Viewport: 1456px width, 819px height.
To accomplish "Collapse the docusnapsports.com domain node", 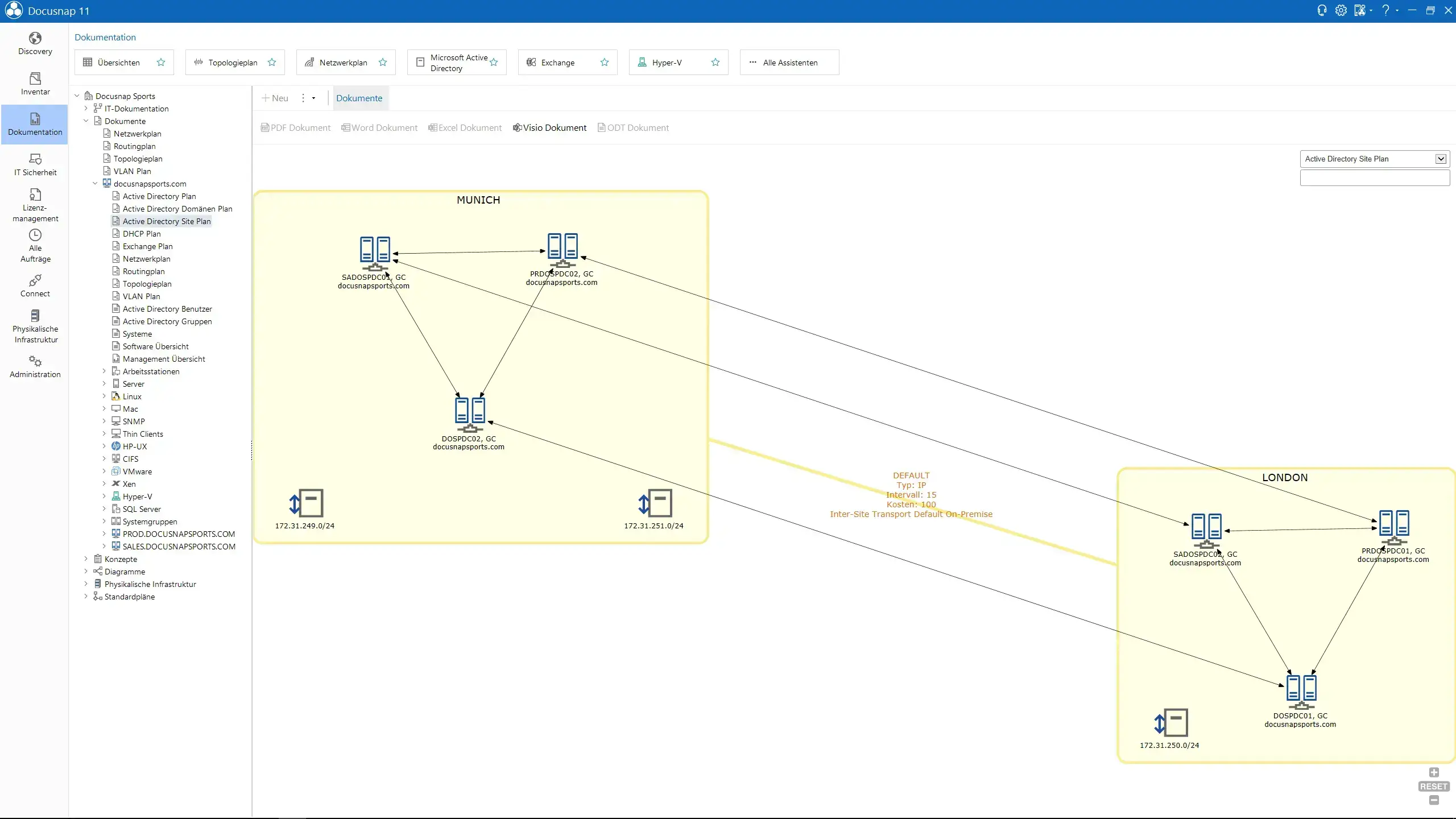I will (x=95, y=184).
